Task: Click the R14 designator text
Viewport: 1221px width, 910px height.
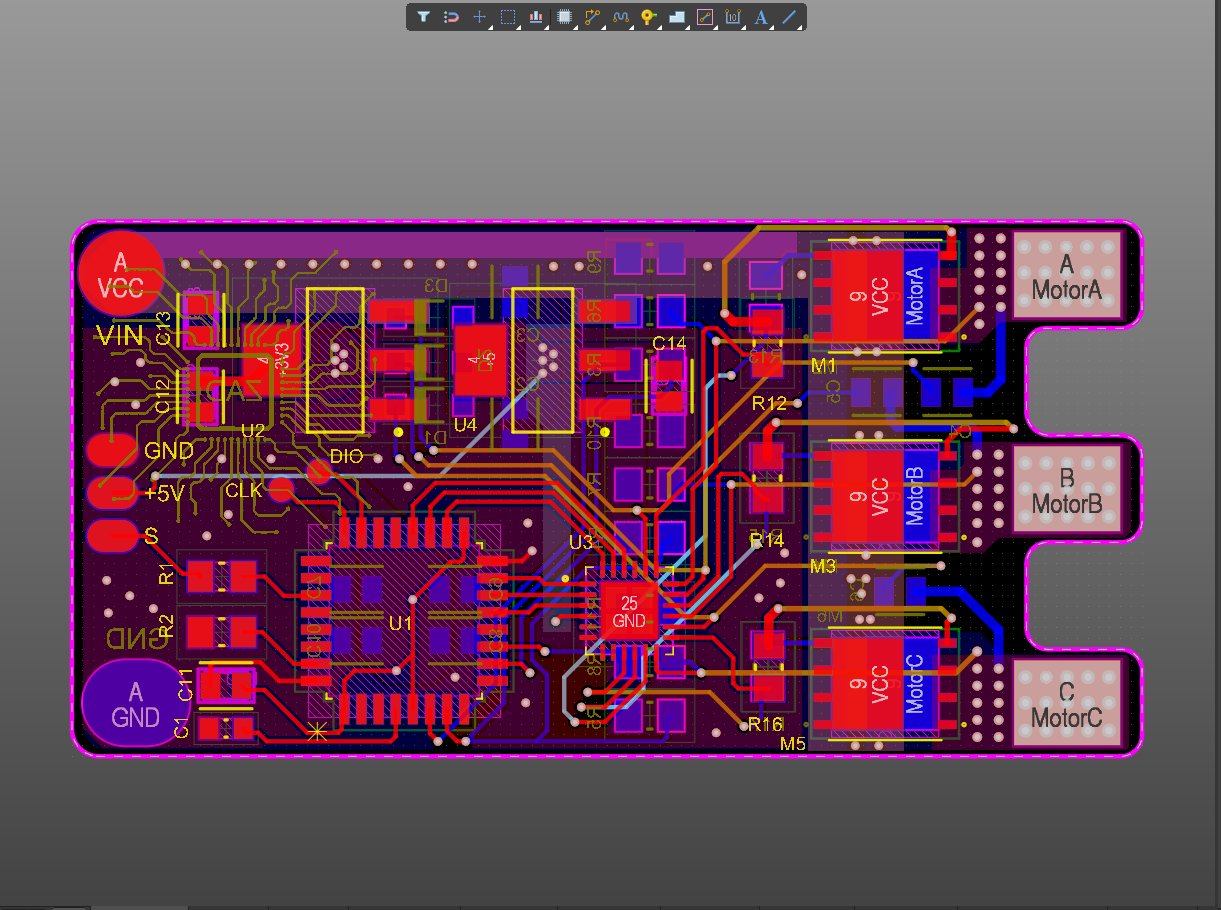Action: tap(767, 540)
